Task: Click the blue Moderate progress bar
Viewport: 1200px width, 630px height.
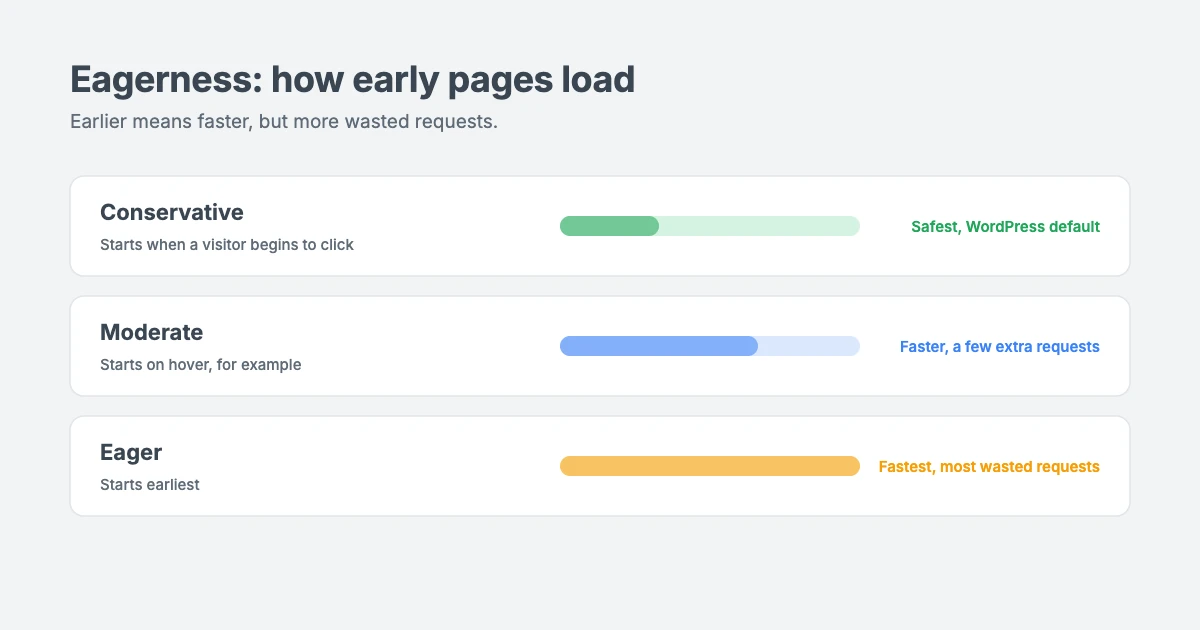Action: [x=710, y=346]
